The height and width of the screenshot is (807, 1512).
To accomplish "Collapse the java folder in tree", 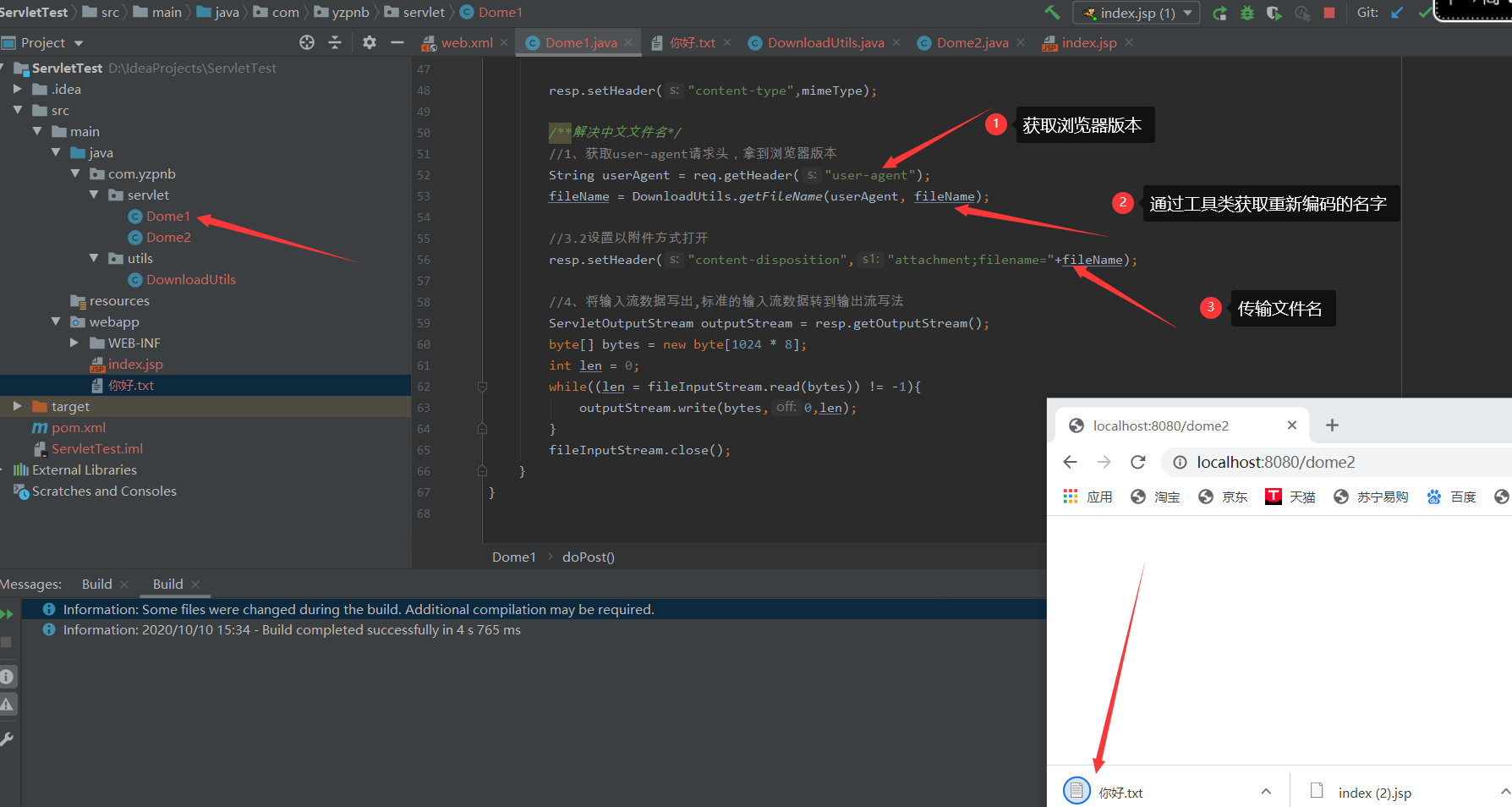I will 56,152.
